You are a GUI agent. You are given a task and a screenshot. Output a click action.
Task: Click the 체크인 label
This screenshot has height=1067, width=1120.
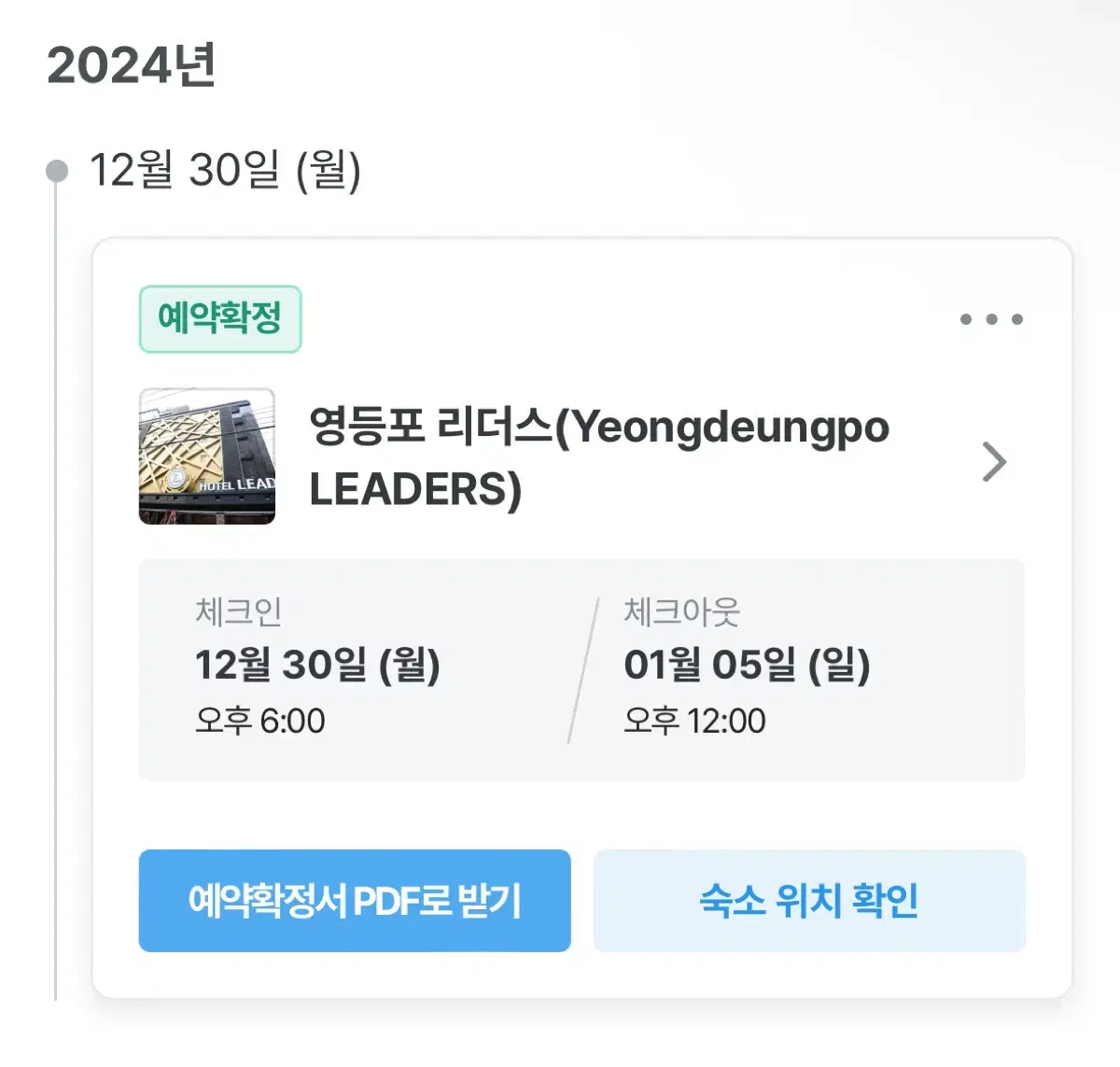click(238, 612)
